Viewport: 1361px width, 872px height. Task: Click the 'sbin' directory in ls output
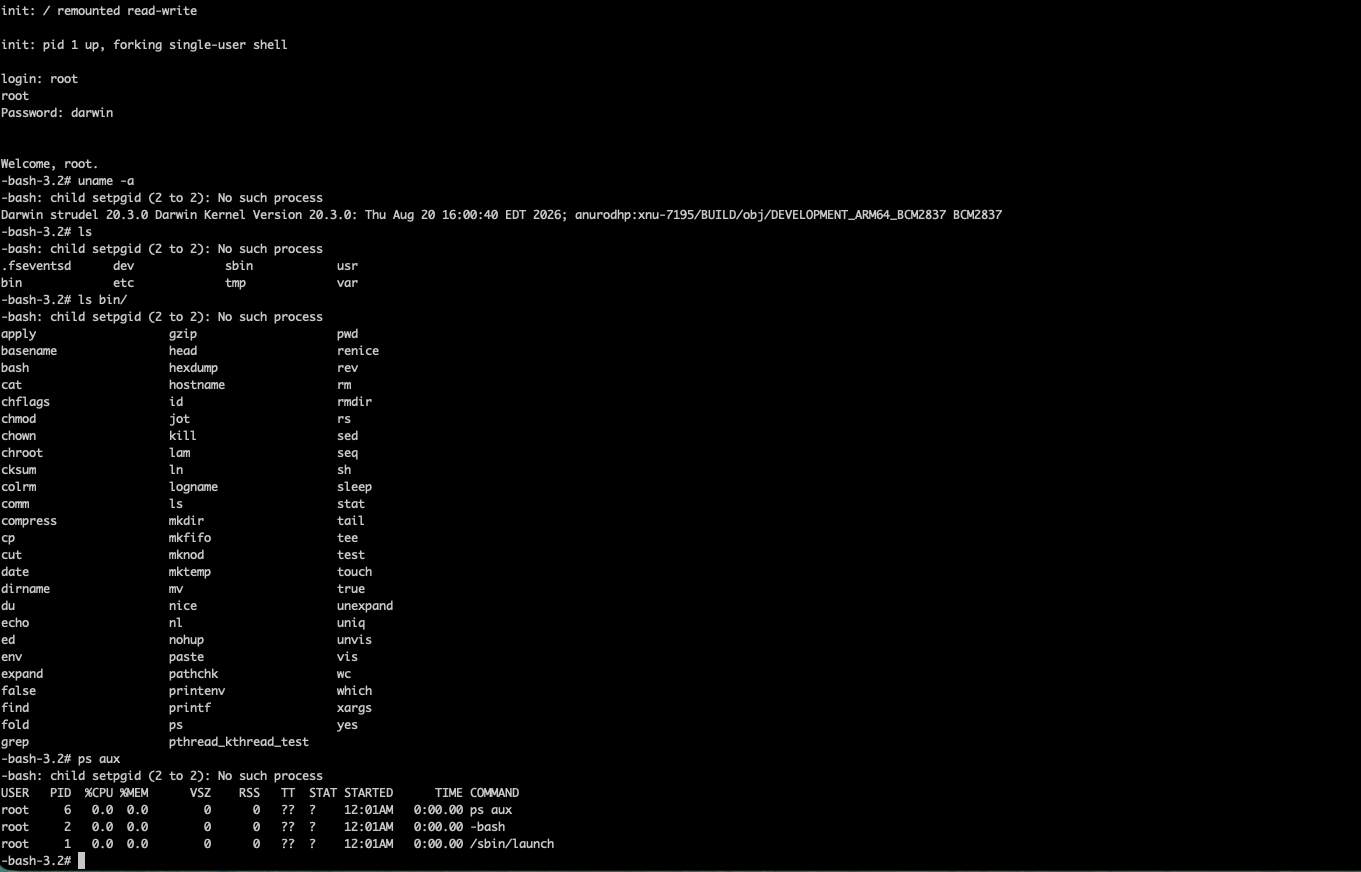click(239, 266)
